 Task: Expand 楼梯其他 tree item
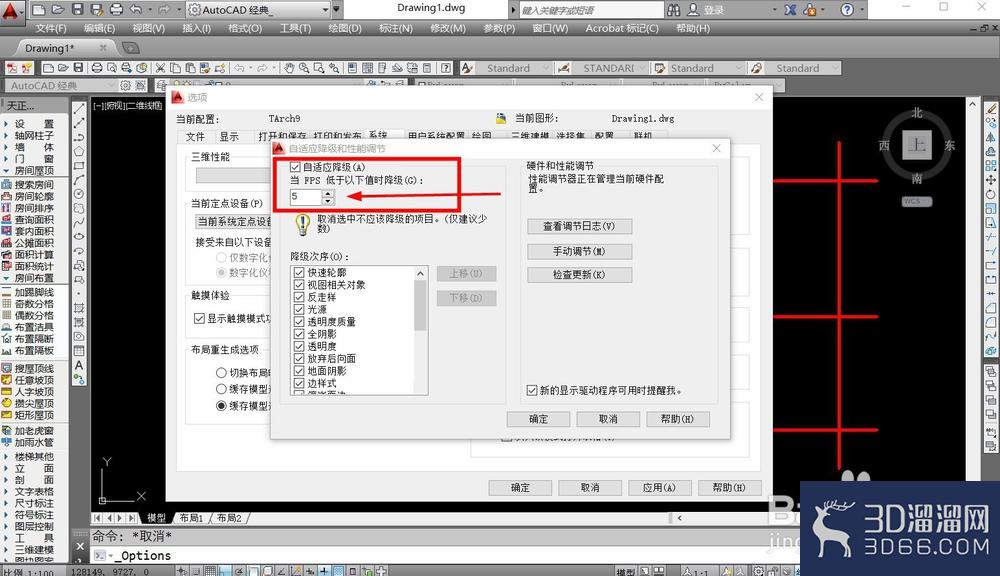pos(6,457)
